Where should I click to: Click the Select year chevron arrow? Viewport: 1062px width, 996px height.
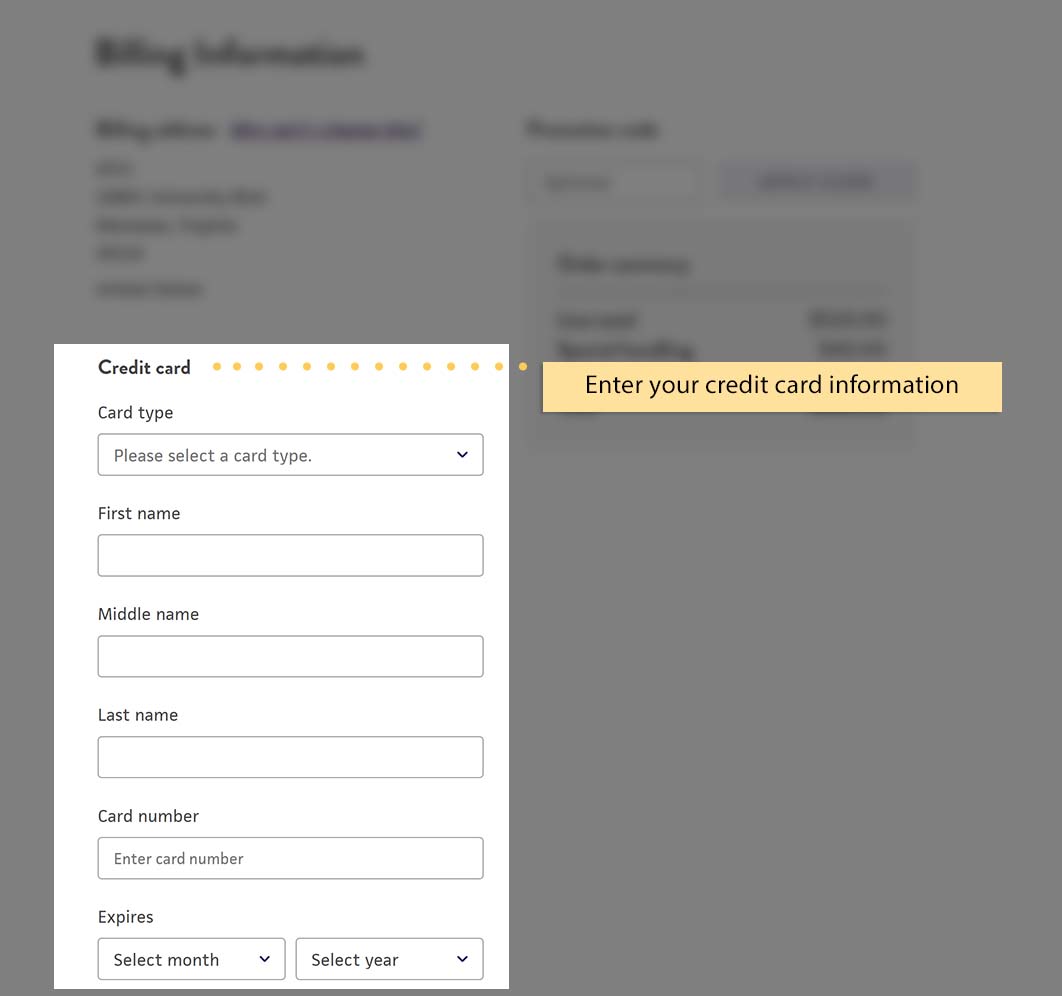point(462,959)
